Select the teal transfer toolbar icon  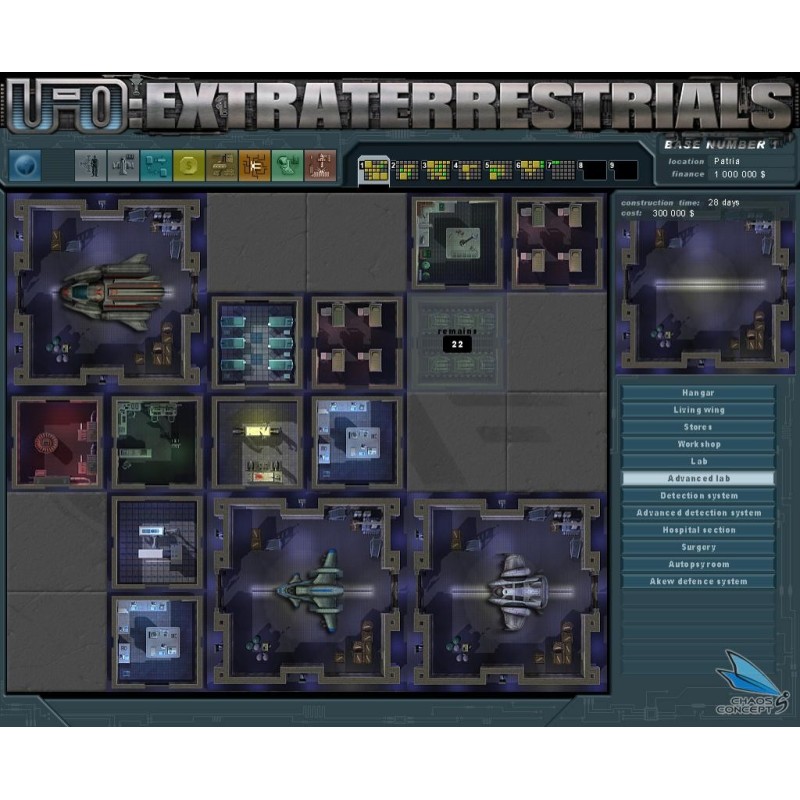click(155, 165)
